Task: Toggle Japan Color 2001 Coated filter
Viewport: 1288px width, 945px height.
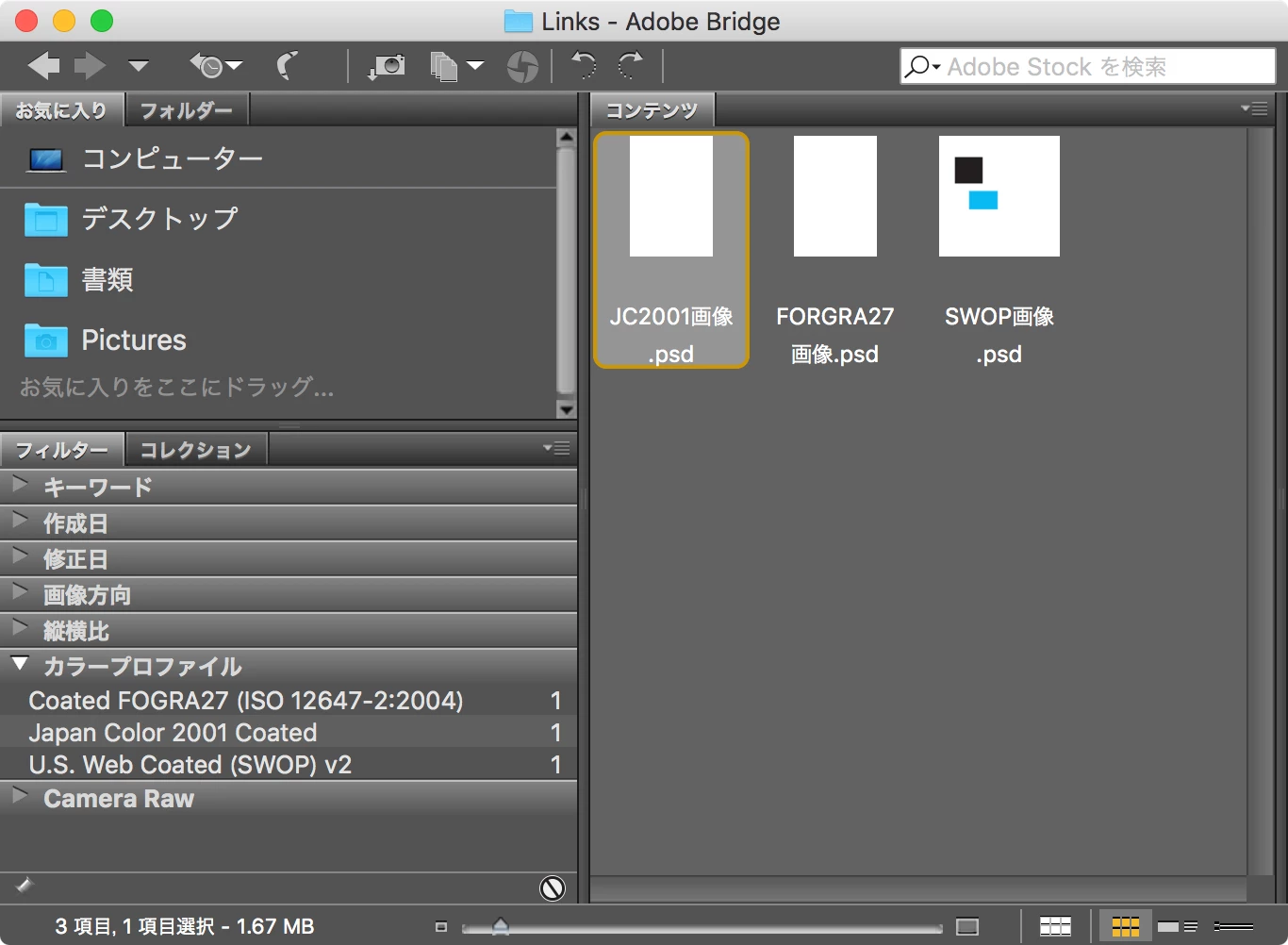Action: click(289, 732)
